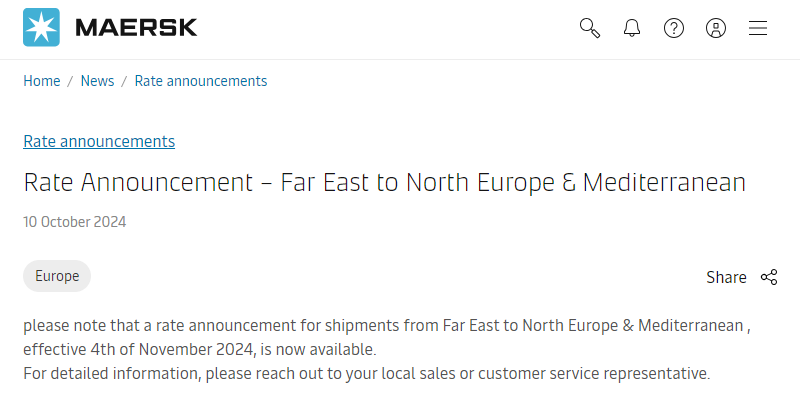The height and width of the screenshot is (407, 800).
Task: Open the user account profile icon
Action: (x=716, y=28)
